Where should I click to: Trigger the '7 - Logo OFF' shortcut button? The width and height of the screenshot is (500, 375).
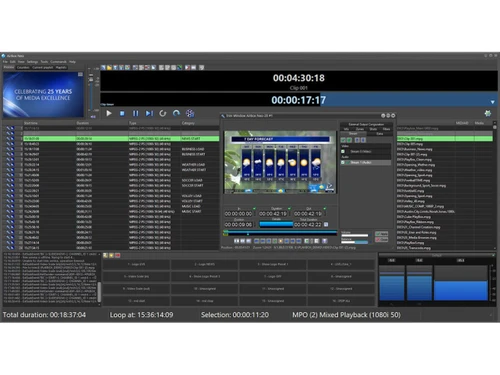(273, 276)
